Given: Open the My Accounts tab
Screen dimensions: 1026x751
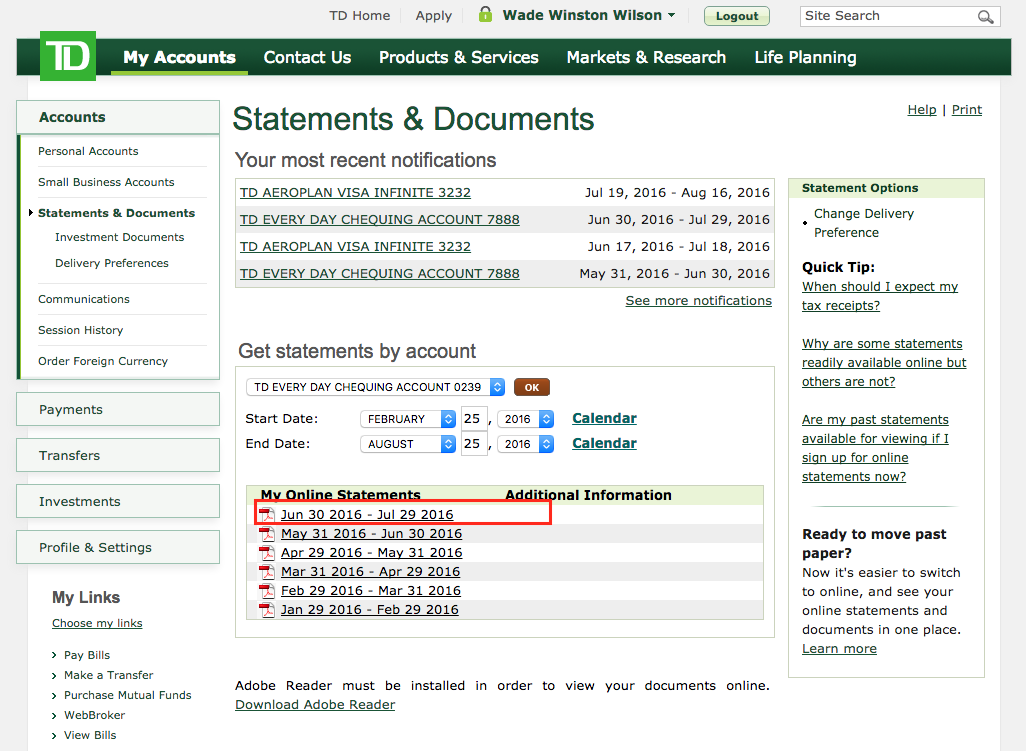Looking at the screenshot, I should 179,58.
